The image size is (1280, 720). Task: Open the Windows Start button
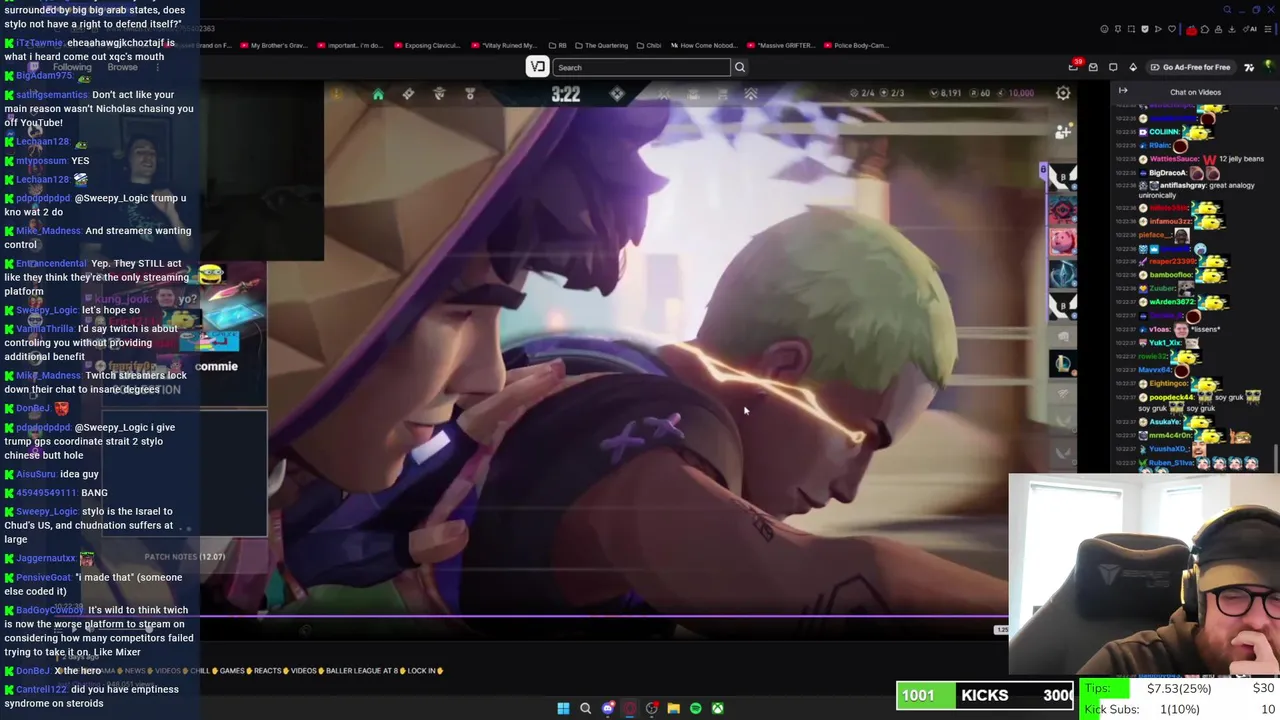point(563,708)
